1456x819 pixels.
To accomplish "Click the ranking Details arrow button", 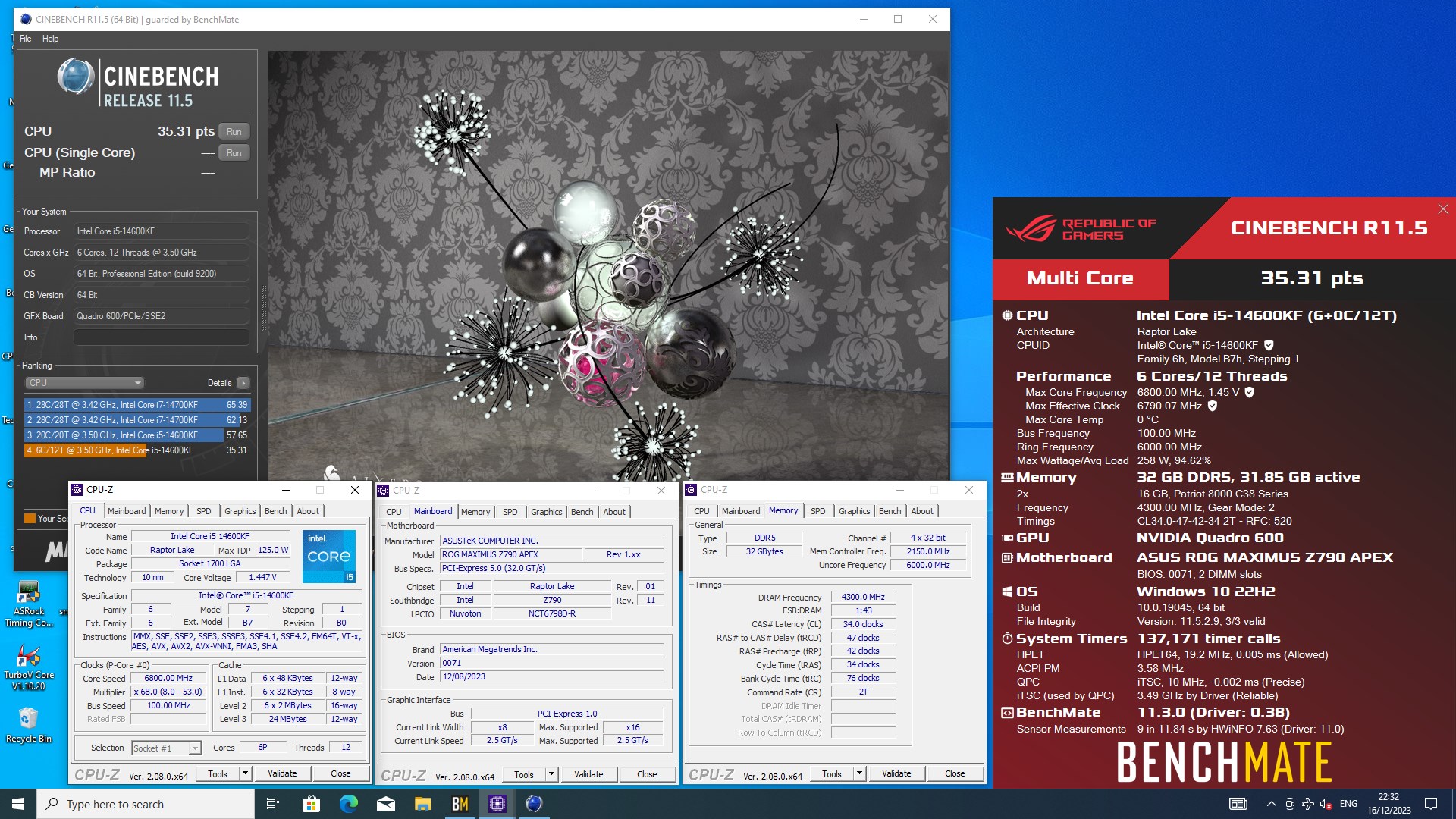I will point(243,383).
